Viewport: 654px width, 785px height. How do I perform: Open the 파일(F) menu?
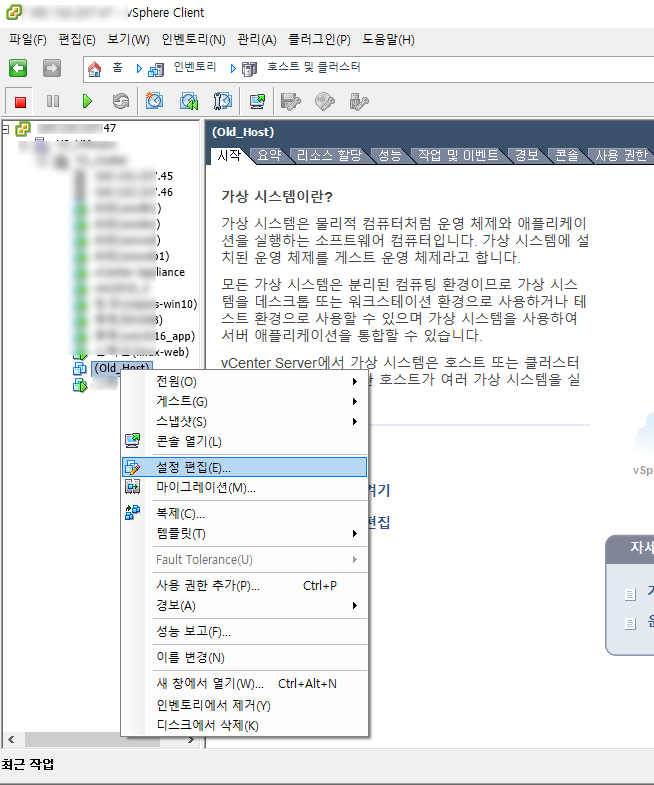click(x=28, y=40)
